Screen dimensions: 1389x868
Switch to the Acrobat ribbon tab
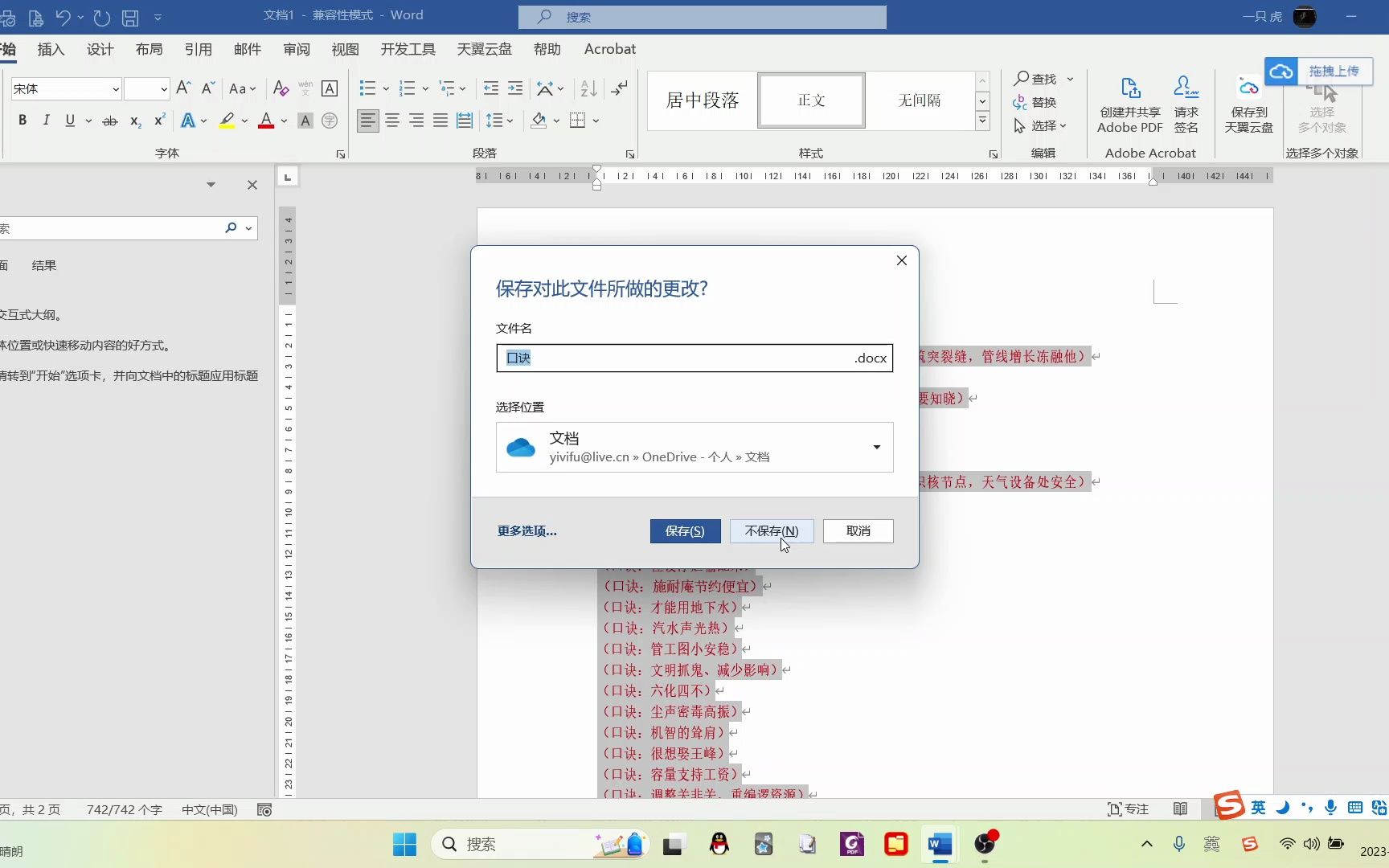tap(608, 49)
